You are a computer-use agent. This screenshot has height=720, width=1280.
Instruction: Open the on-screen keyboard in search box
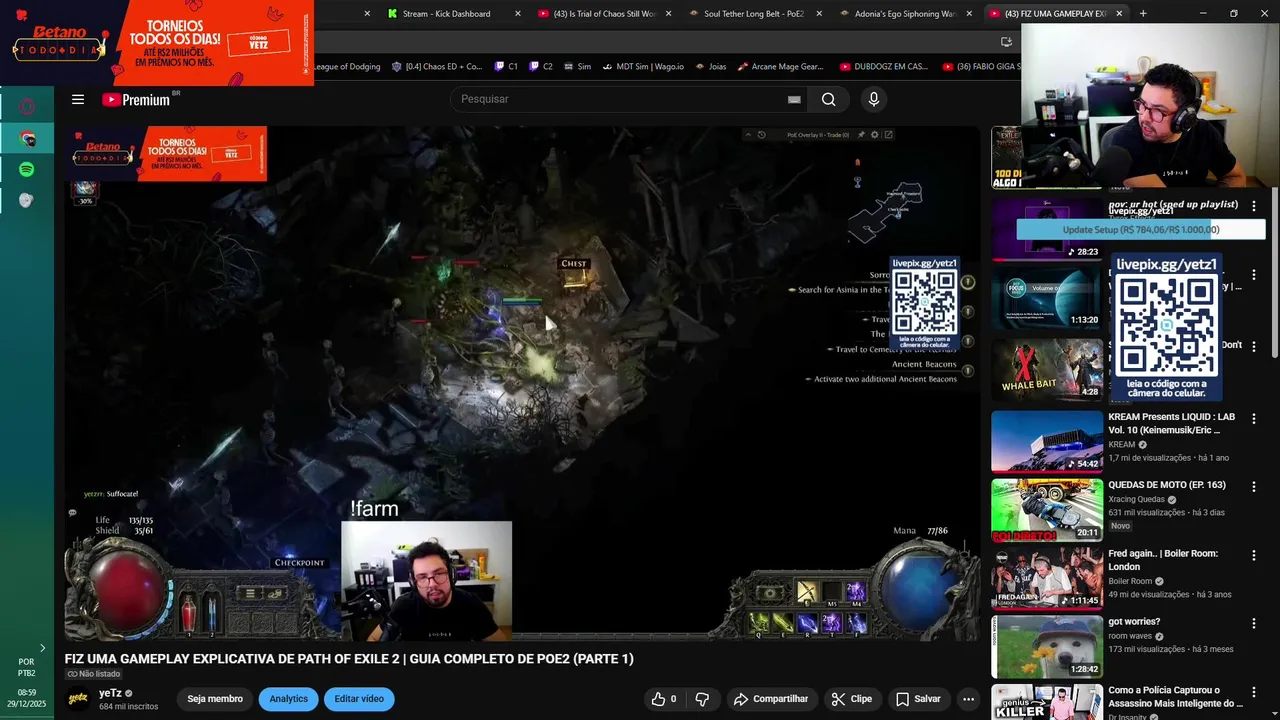coord(794,99)
